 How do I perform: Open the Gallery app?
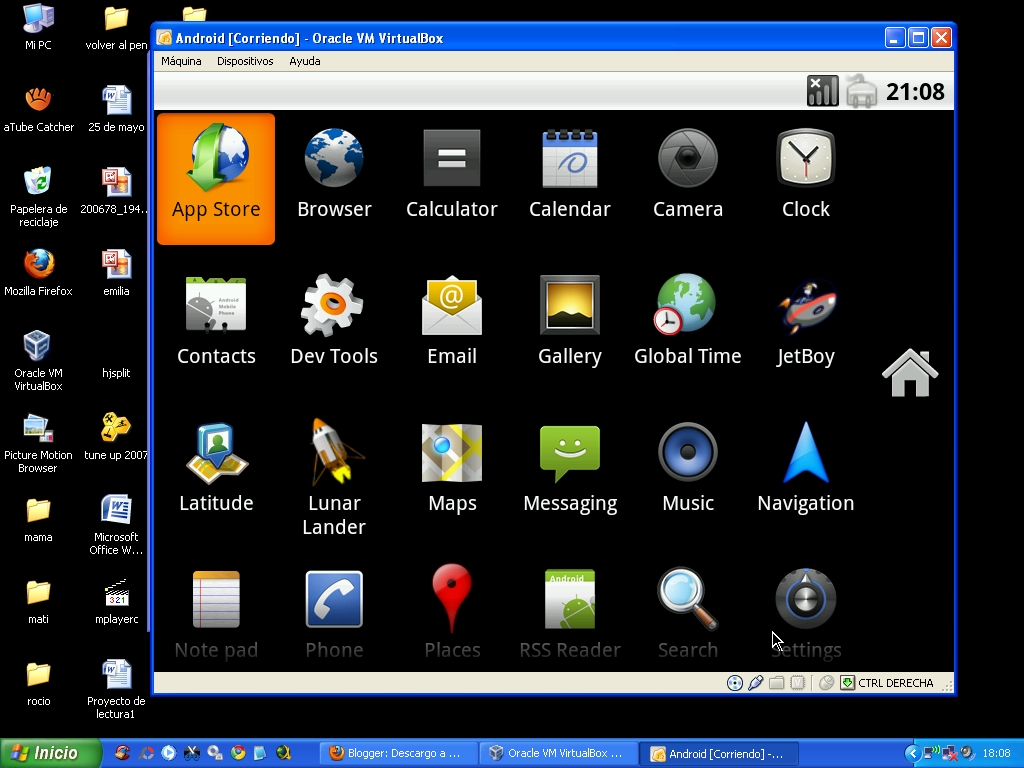569,320
